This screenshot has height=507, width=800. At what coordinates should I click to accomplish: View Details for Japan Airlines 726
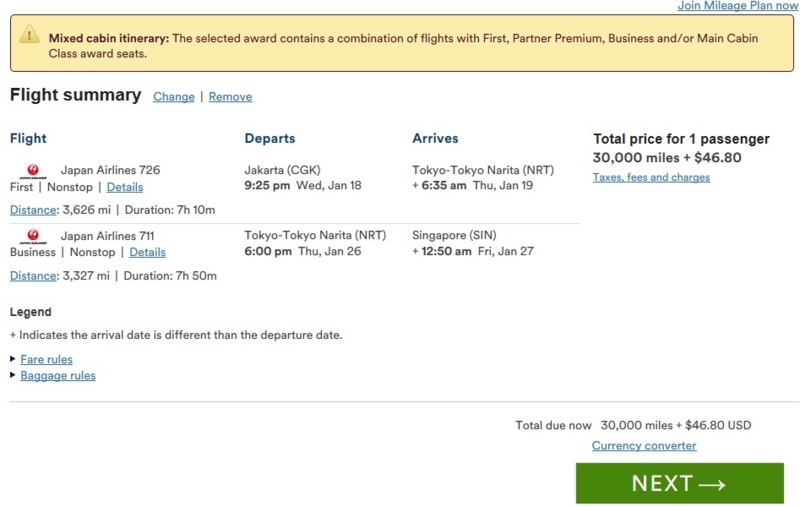[124, 187]
